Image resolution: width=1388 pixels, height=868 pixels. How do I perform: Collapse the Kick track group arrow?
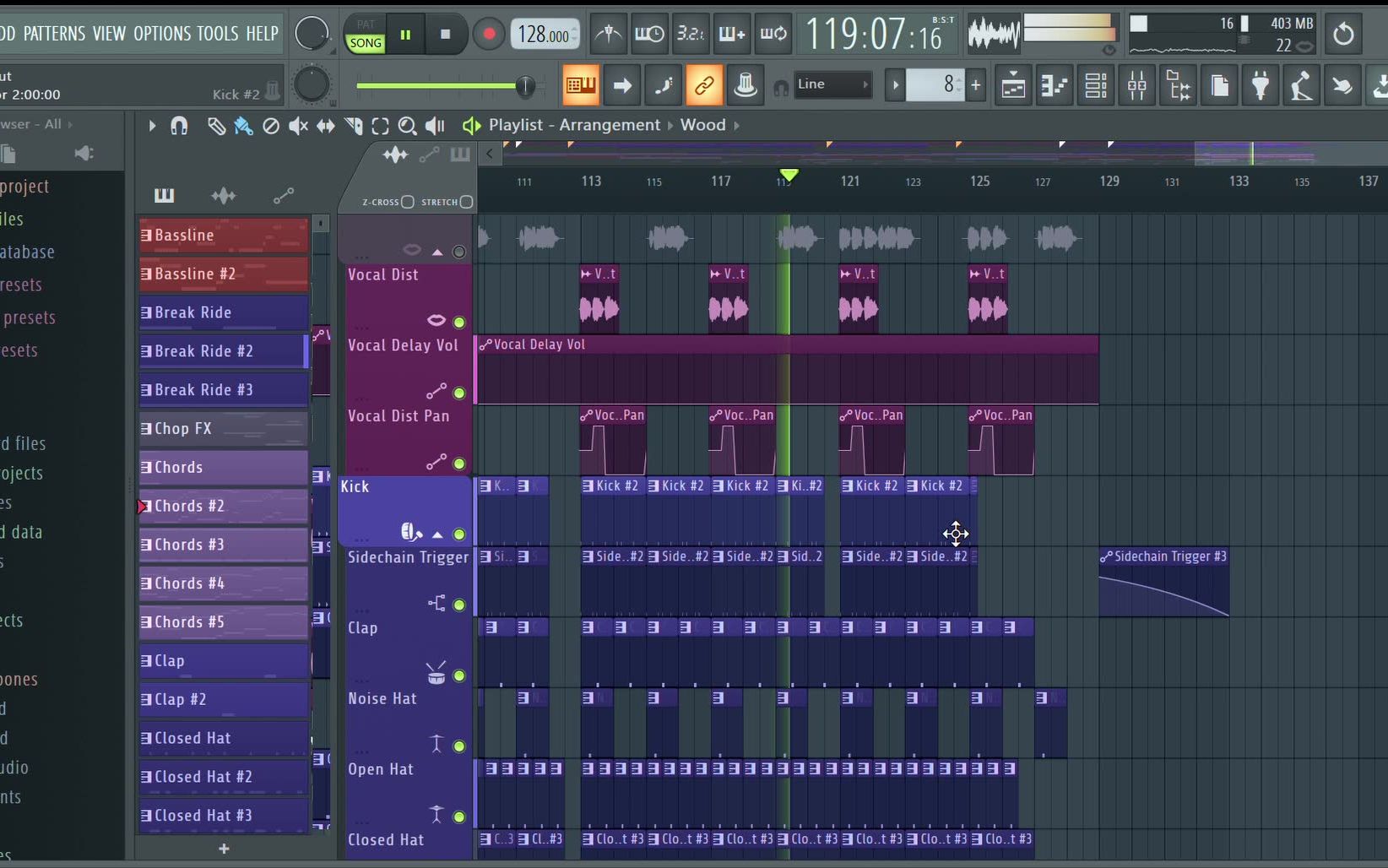click(x=437, y=534)
